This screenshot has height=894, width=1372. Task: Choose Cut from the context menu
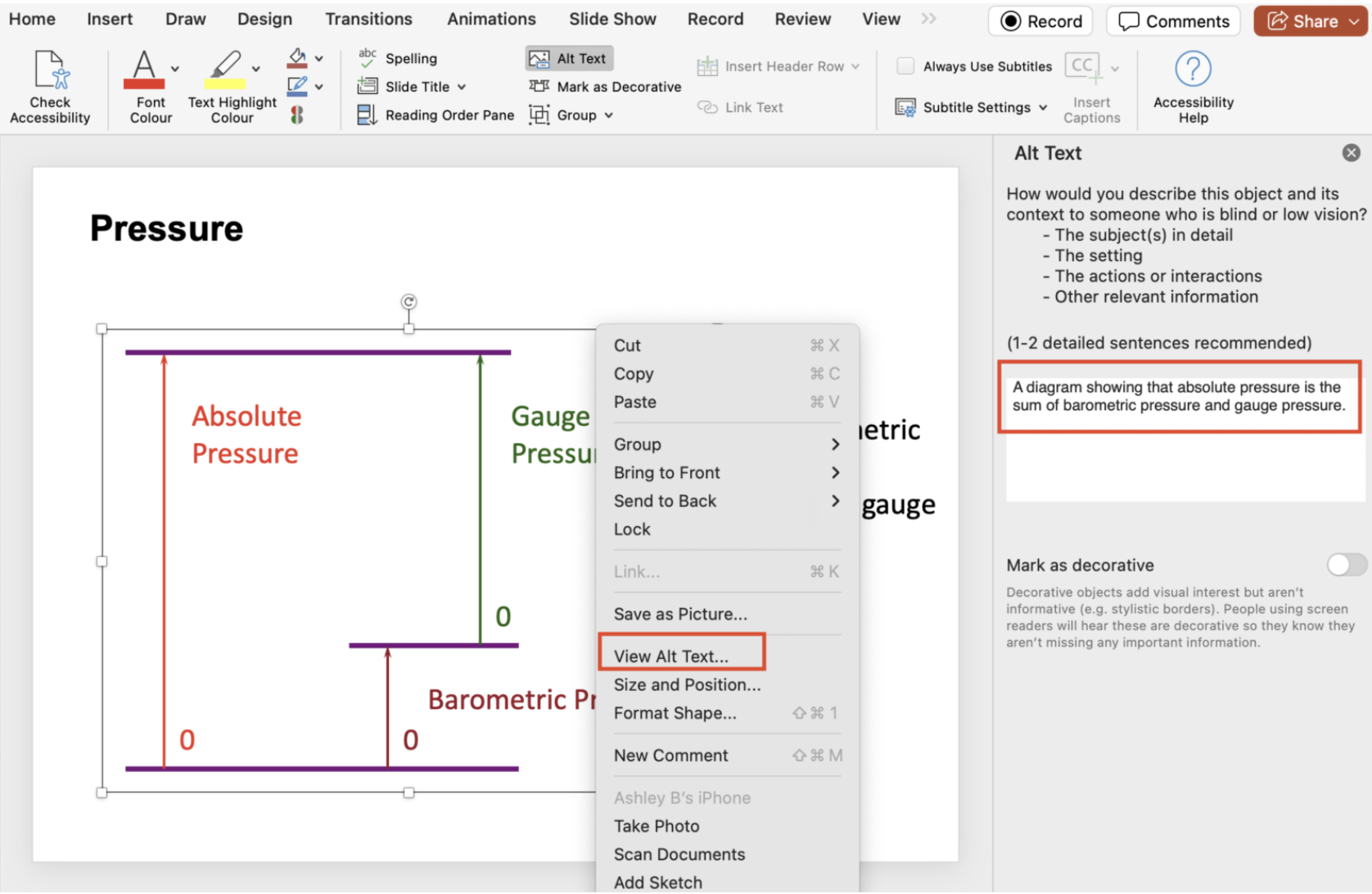(727, 345)
